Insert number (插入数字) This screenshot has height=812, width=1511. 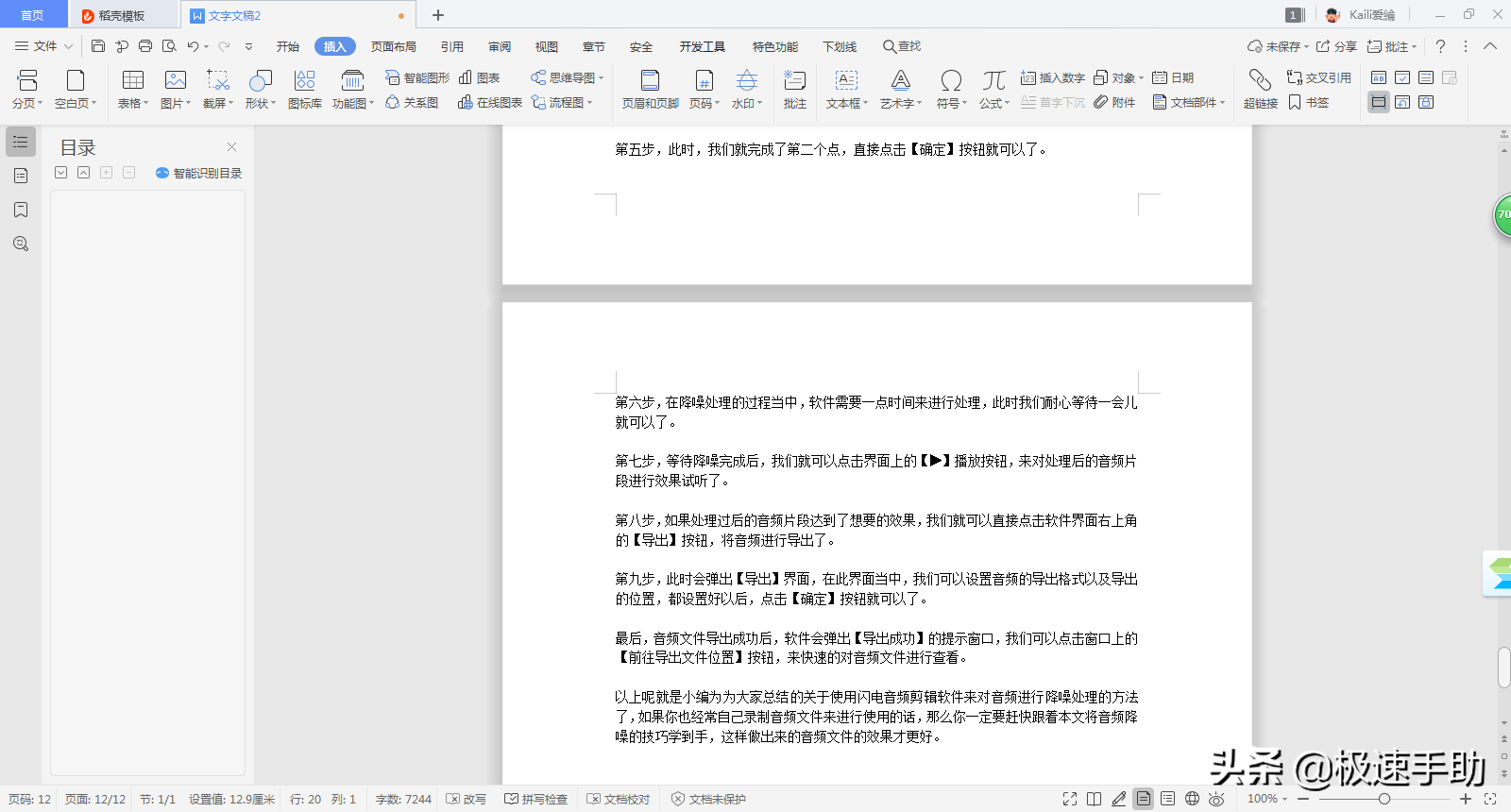1053,77
